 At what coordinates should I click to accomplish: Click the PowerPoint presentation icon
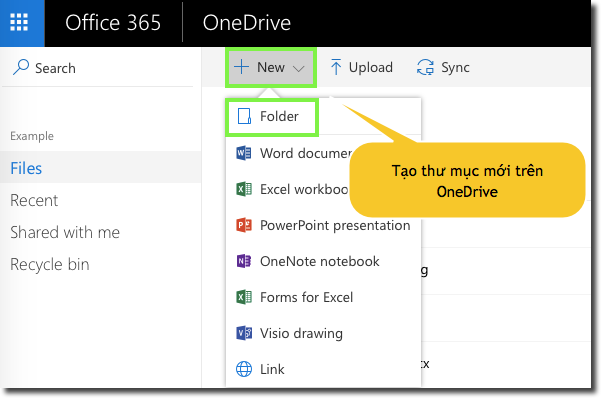tap(244, 225)
